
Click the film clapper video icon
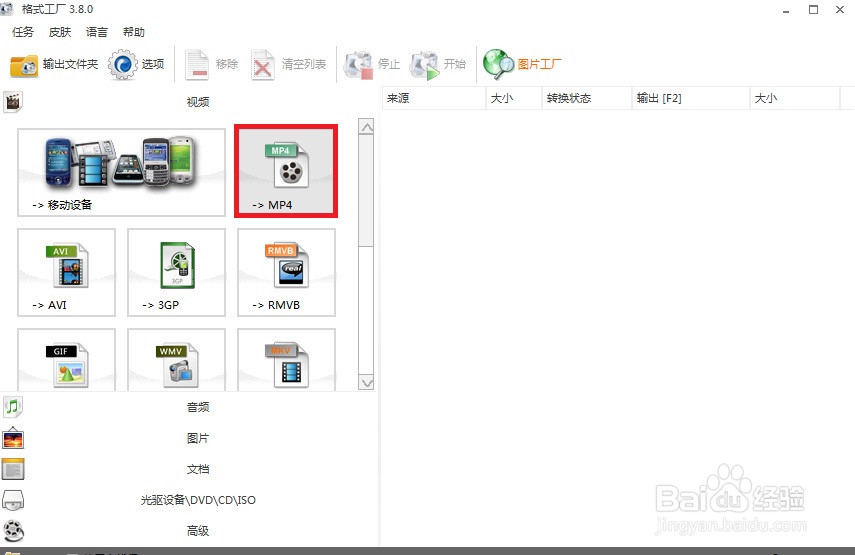click(x=13, y=101)
